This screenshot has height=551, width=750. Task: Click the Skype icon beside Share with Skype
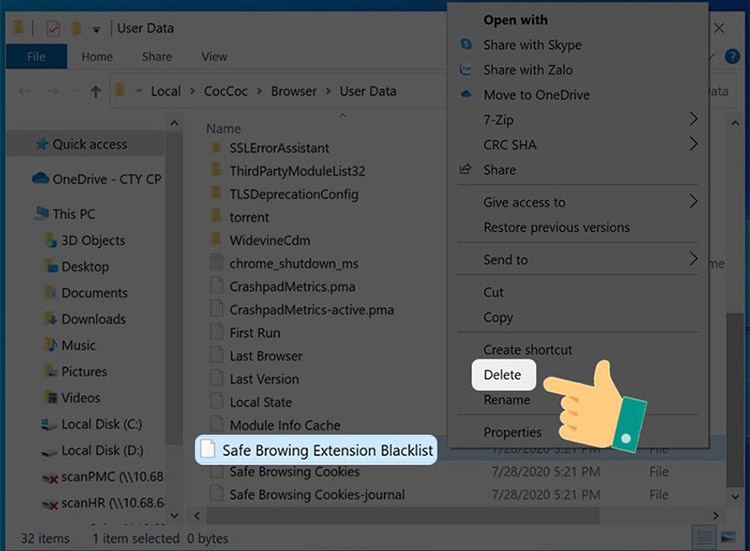(x=466, y=44)
